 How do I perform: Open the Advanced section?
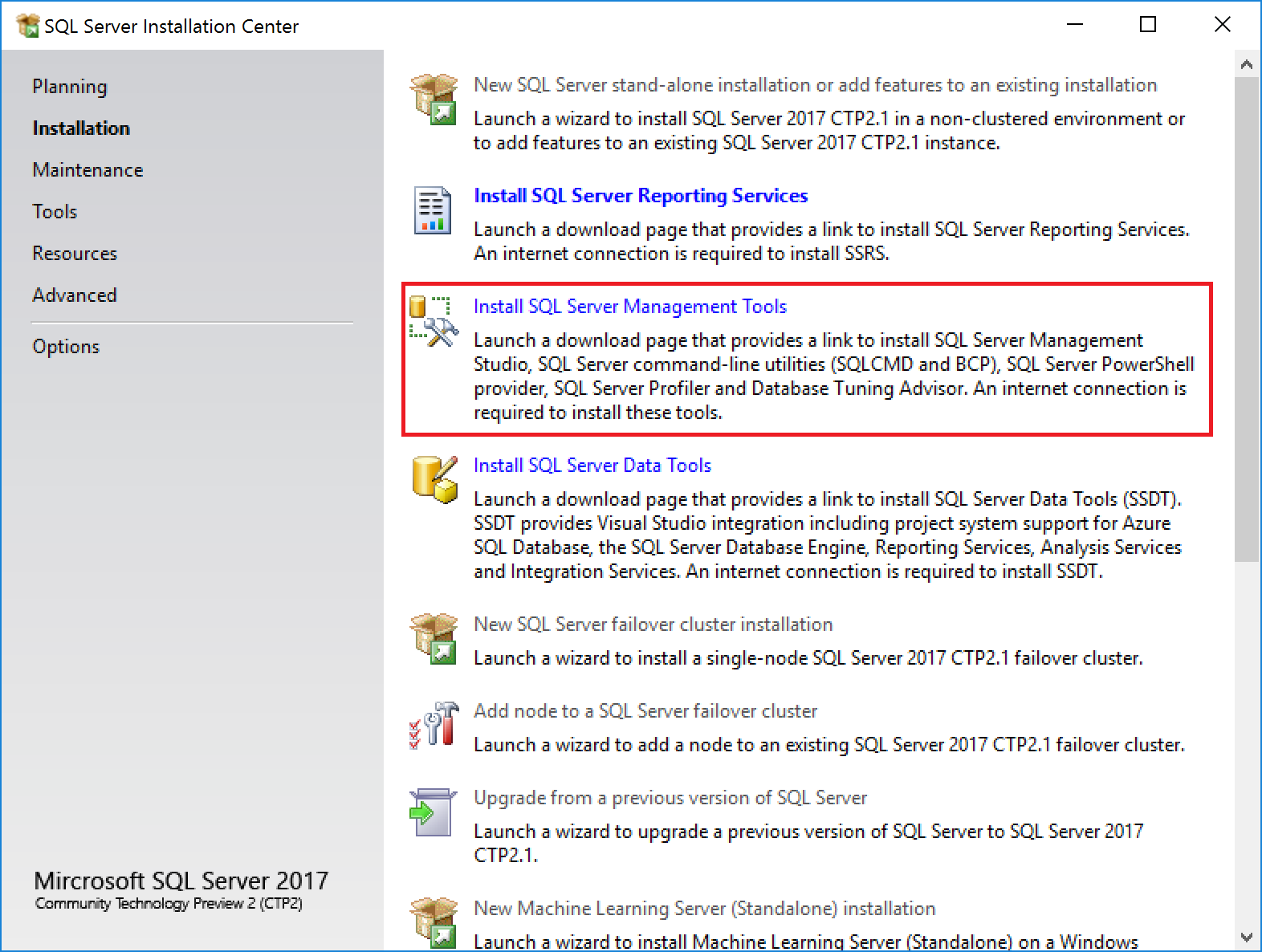coord(75,295)
